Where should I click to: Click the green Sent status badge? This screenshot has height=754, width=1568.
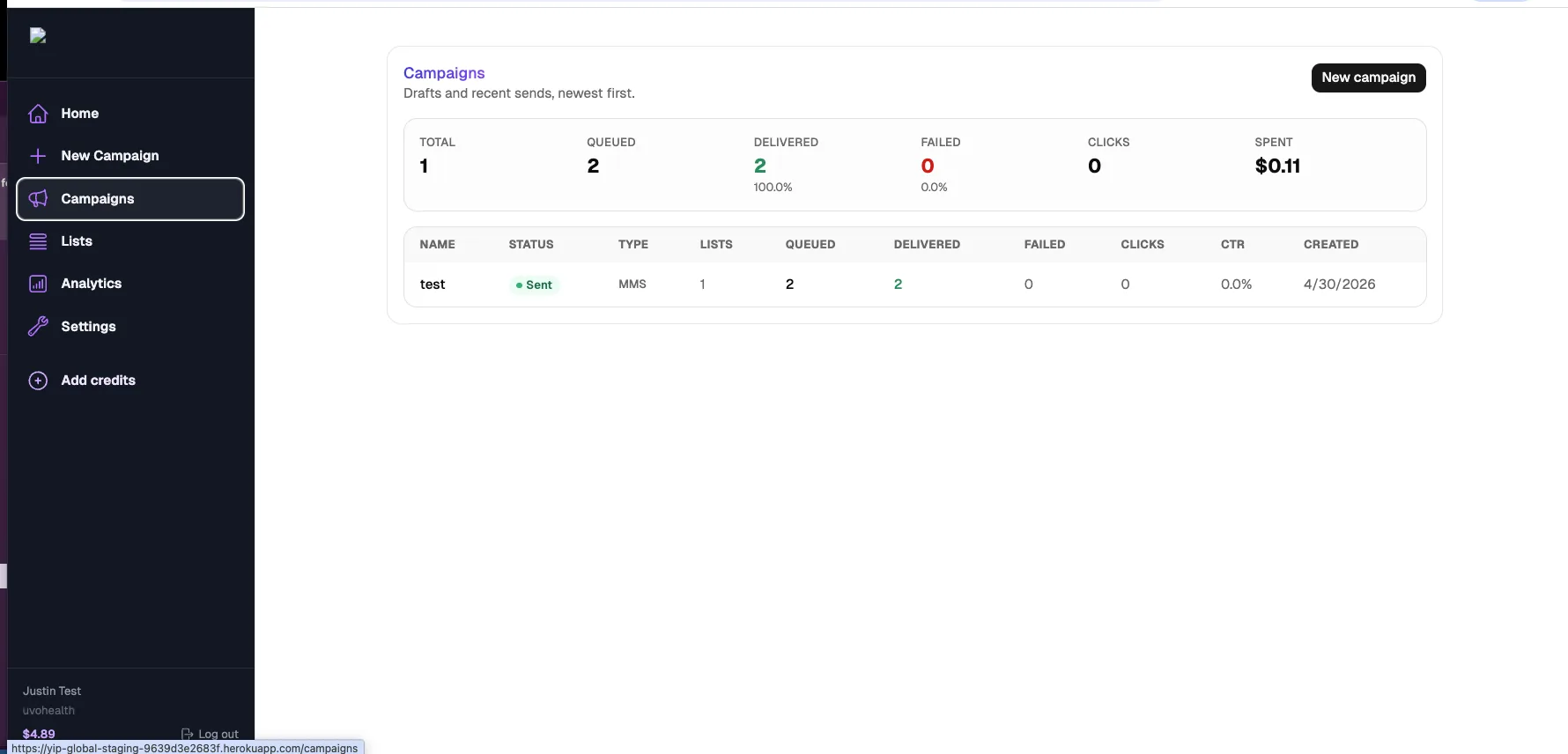[x=534, y=285]
